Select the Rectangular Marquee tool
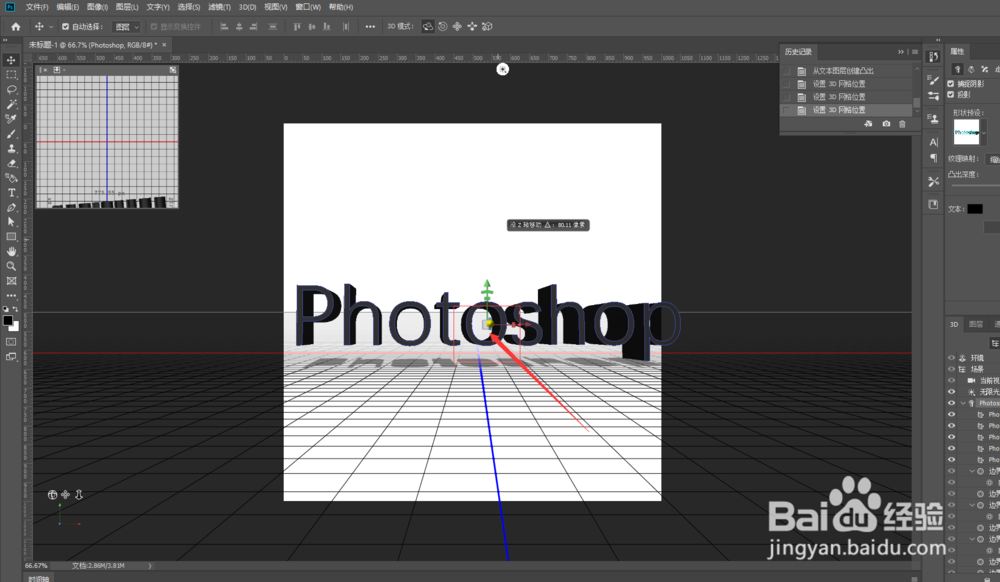 pyautogui.click(x=11, y=75)
